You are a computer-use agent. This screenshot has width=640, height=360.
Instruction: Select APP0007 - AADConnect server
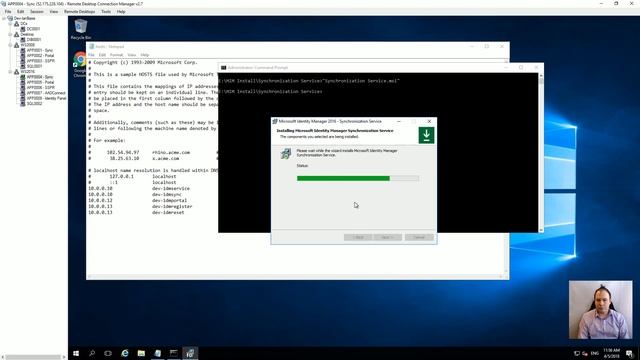coord(46,93)
